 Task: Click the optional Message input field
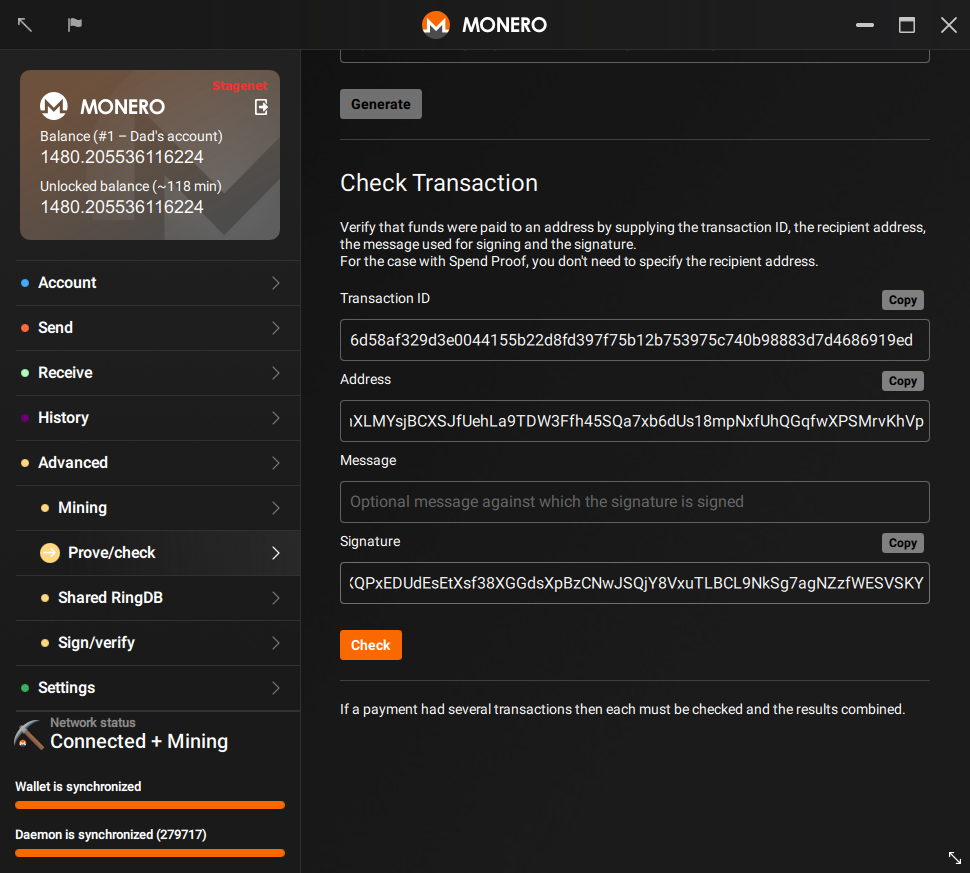pos(634,502)
